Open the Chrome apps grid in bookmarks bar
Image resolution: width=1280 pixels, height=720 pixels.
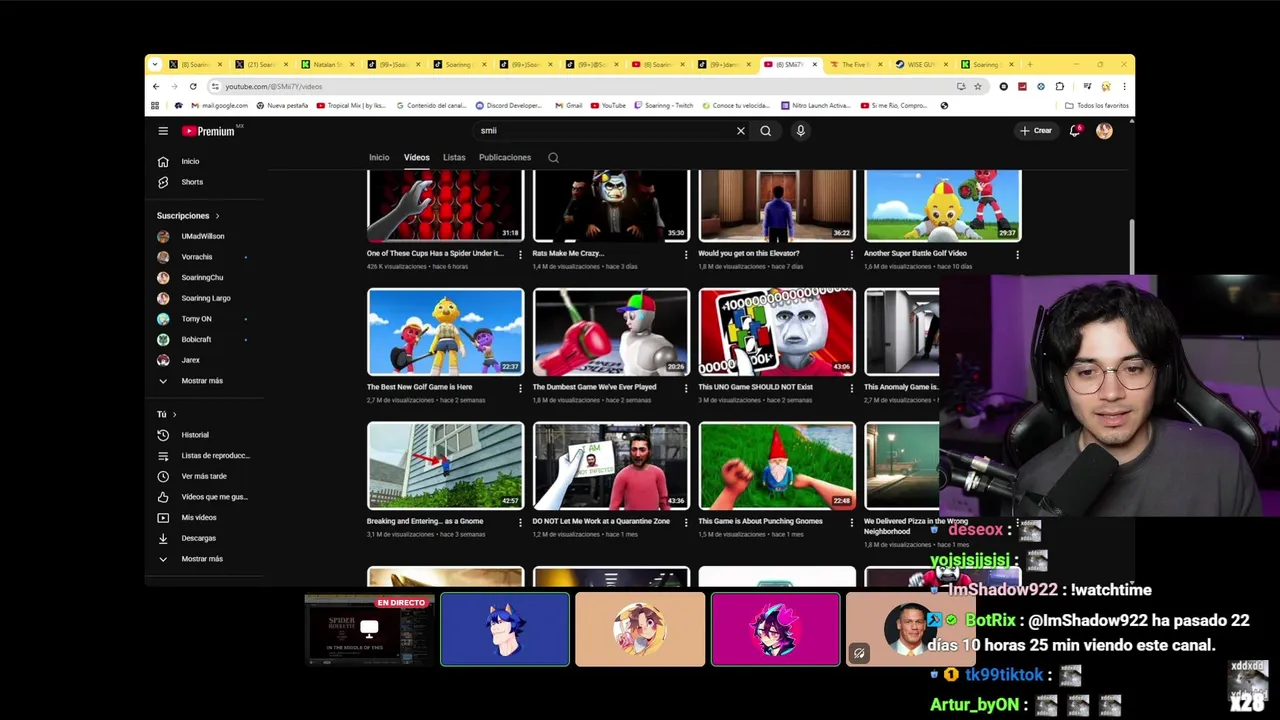[155, 105]
